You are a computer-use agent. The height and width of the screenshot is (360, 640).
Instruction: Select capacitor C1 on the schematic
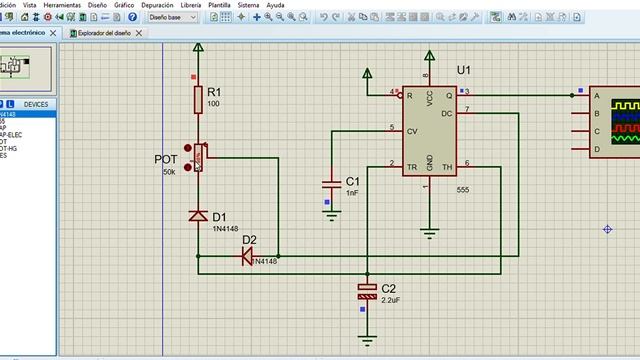[331, 184]
